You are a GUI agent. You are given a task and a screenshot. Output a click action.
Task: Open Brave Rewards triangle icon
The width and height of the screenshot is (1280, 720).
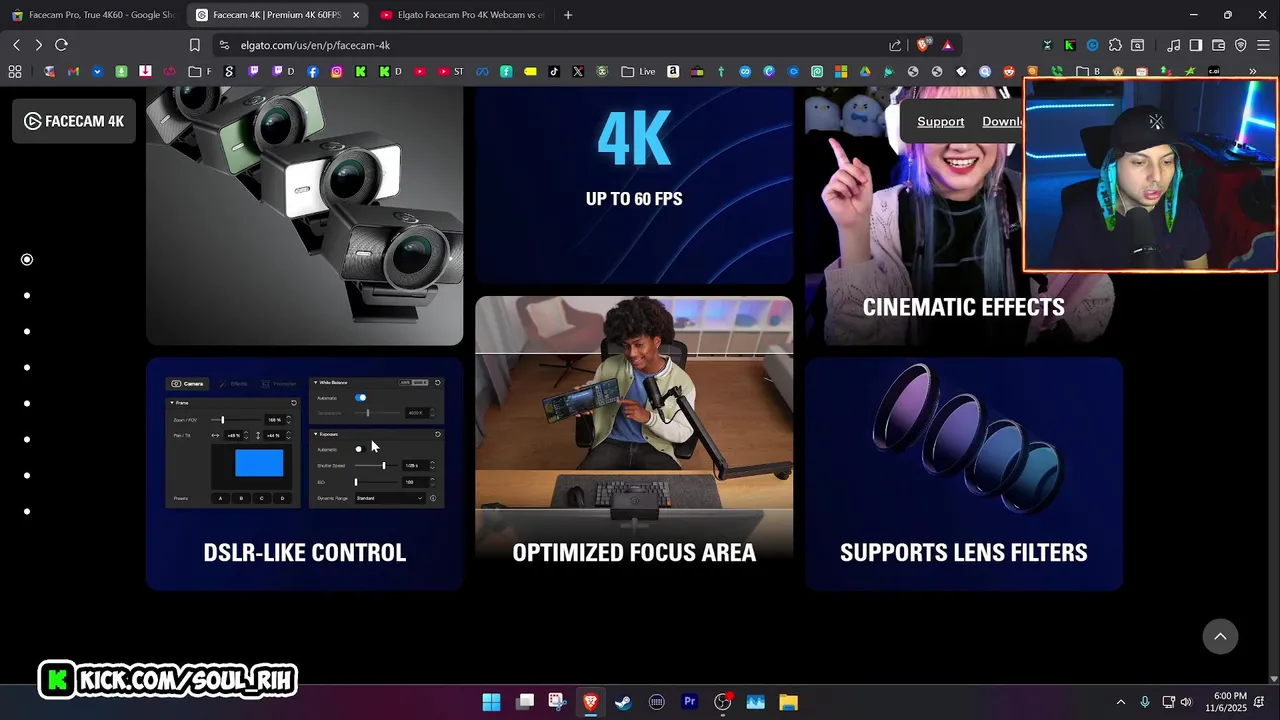tap(948, 45)
